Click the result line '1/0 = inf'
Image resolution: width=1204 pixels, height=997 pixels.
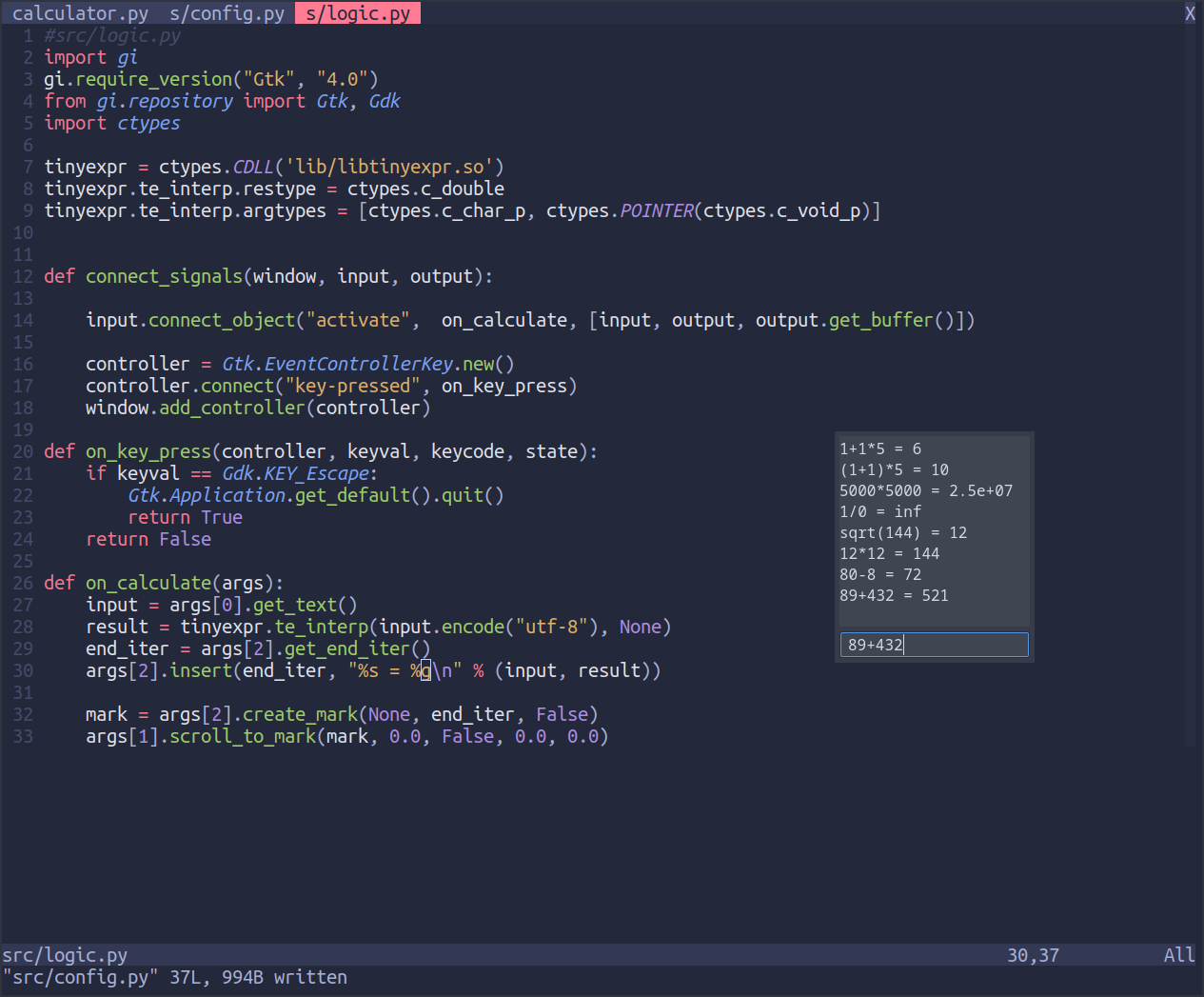880,511
